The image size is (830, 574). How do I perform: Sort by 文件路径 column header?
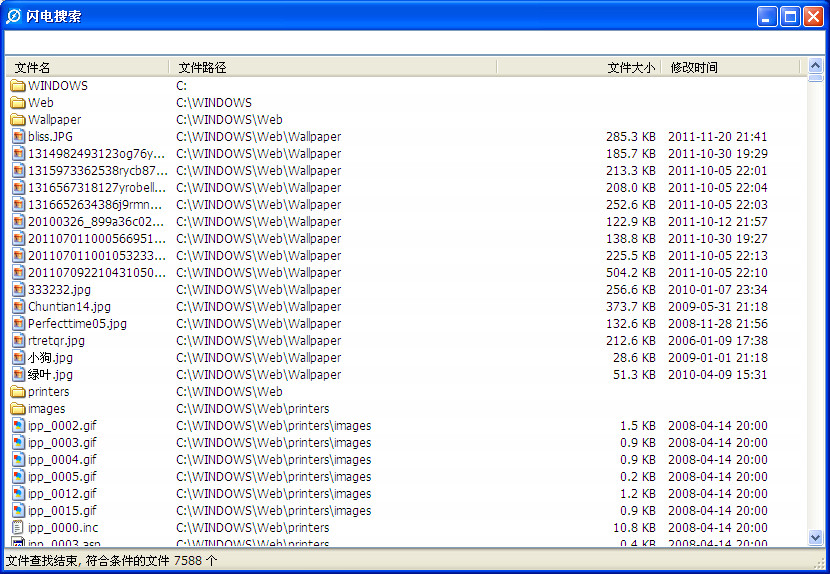(x=333, y=67)
